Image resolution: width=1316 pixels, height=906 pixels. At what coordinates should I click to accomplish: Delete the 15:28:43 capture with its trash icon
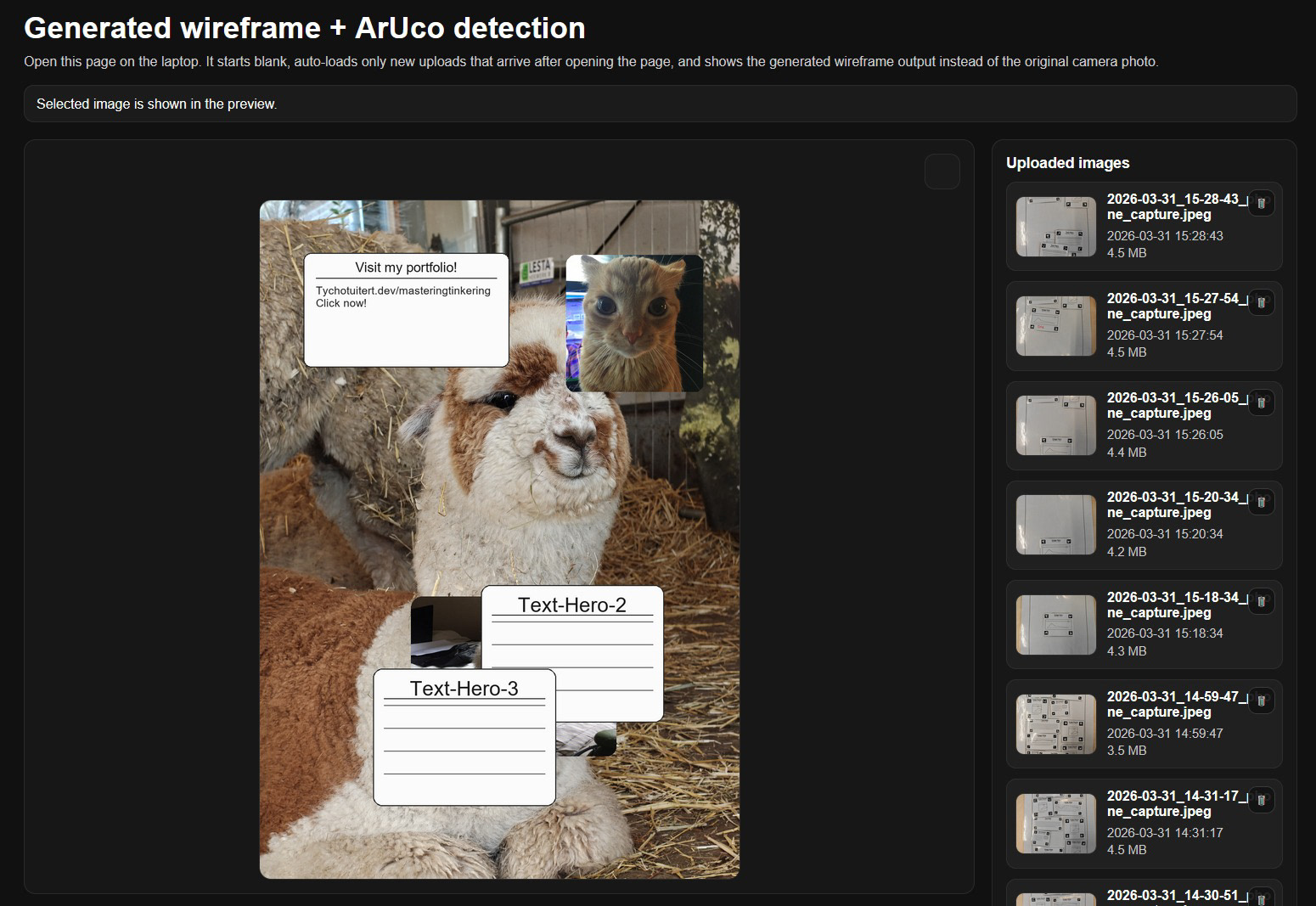point(1261,203)
